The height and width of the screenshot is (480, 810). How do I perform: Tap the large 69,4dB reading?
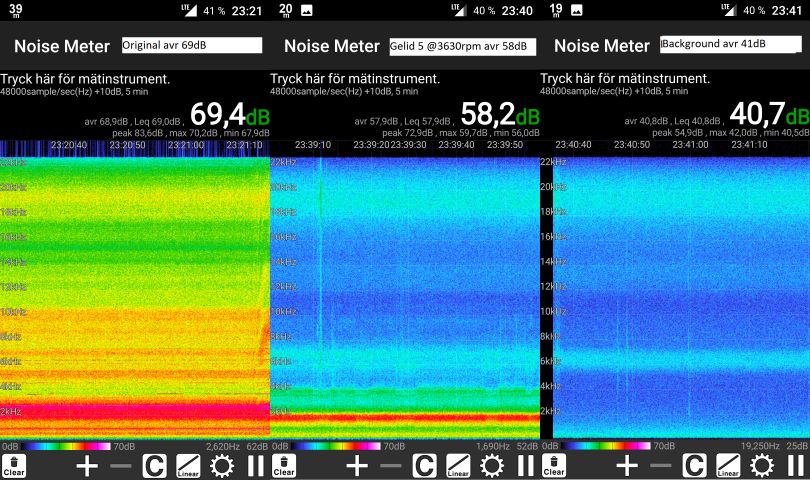[230, 115]
